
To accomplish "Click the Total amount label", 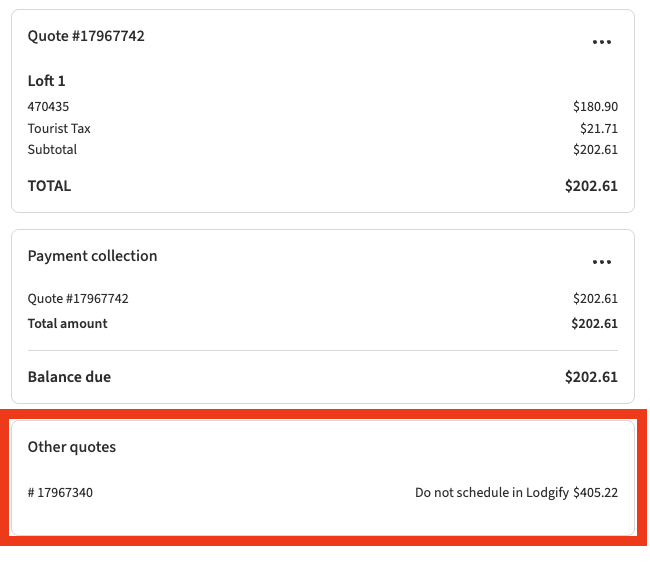I will tap(67, 323).
